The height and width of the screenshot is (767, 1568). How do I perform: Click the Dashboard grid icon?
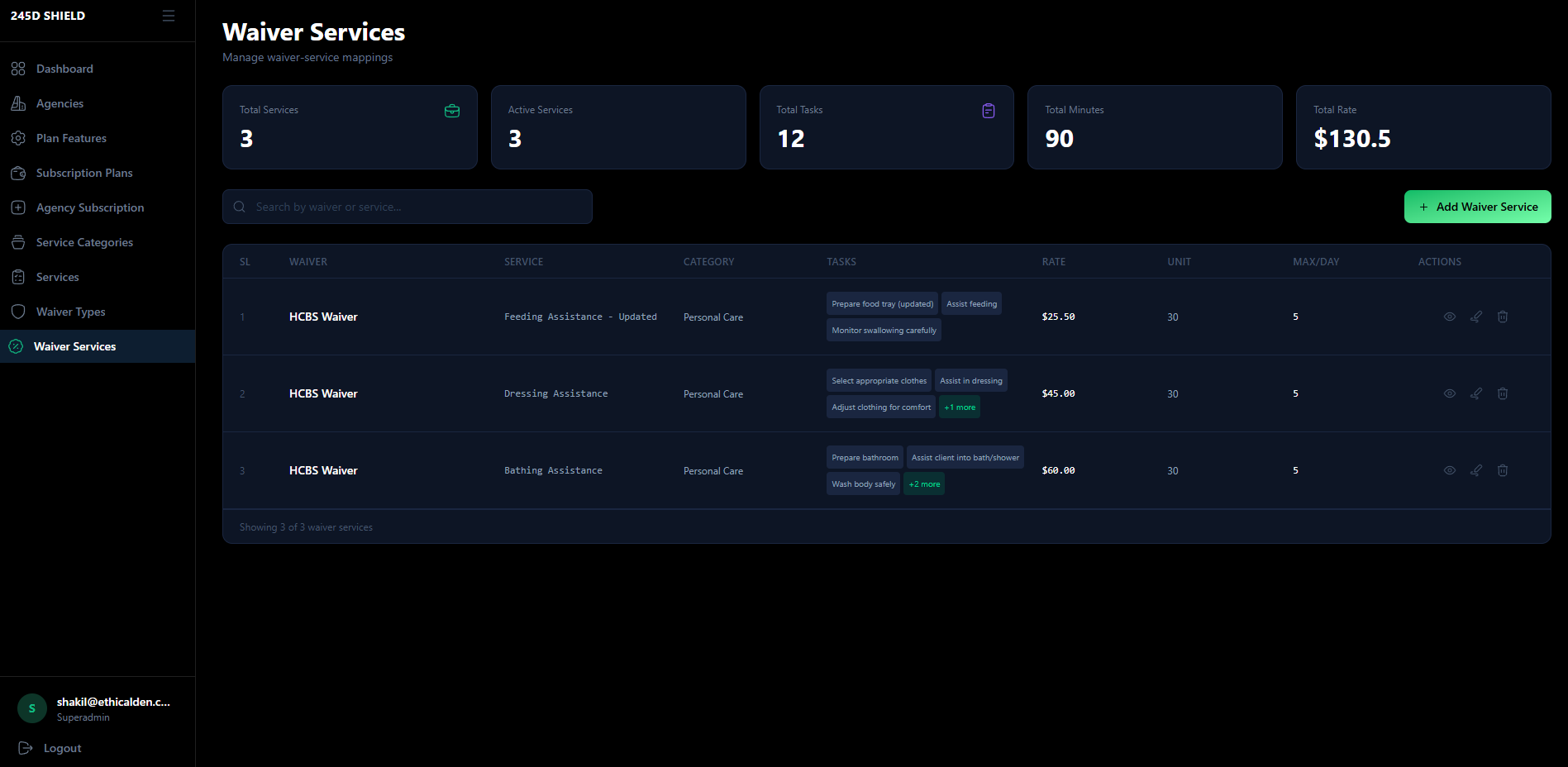[x=18, y=69]
